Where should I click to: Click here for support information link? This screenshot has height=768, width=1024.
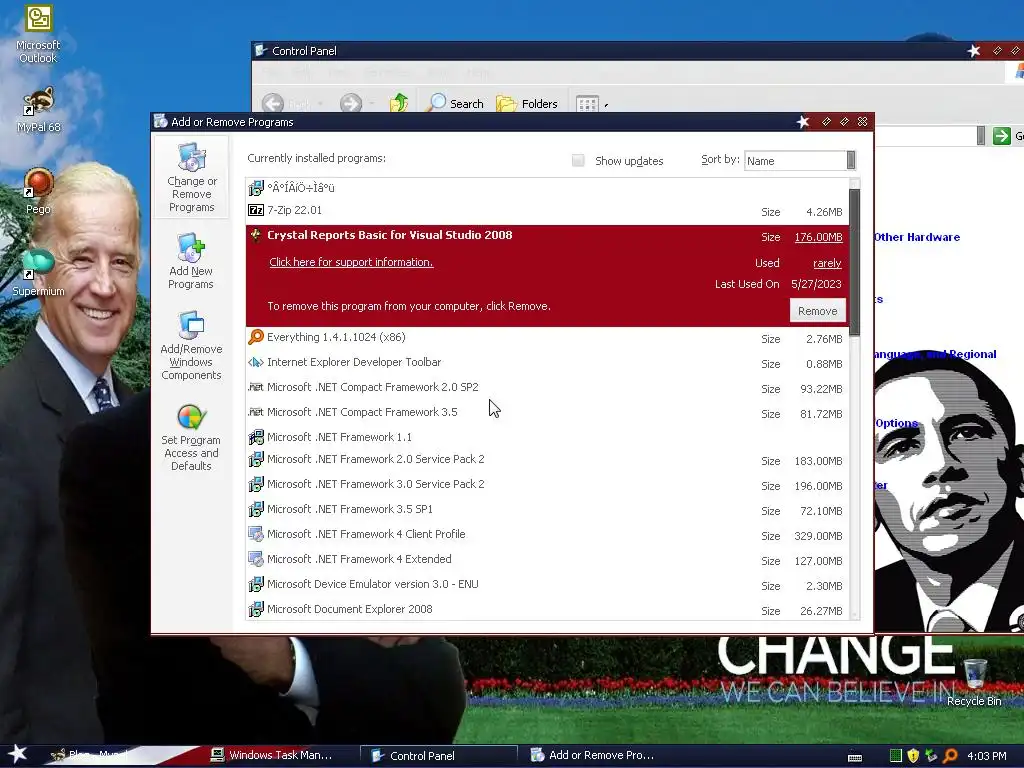point(351,262)
